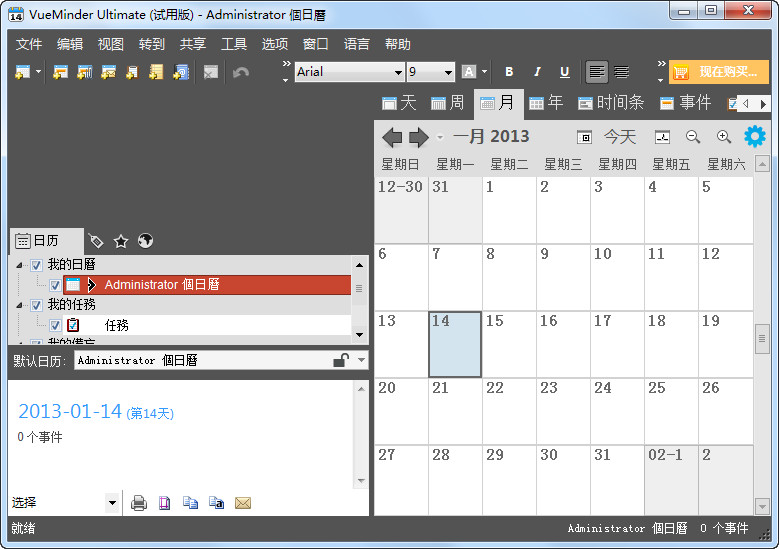
Task: Toggle the 任務 checkbox
Action: [55, 325]
